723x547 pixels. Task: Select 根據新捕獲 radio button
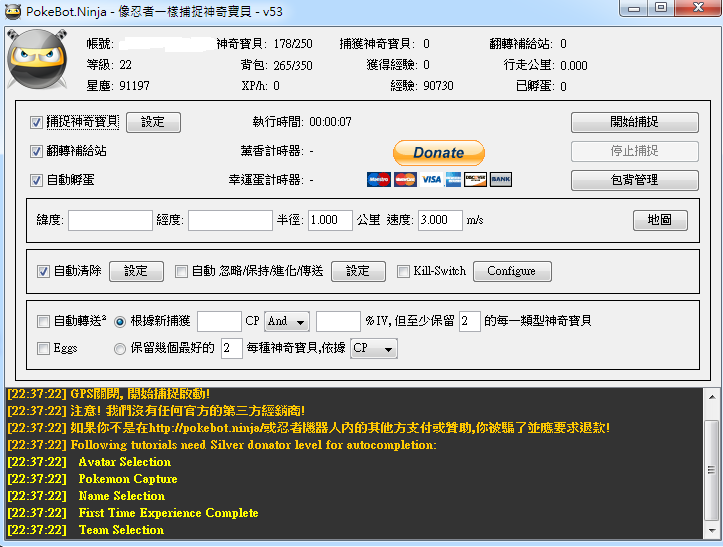[x=120, y=321]
